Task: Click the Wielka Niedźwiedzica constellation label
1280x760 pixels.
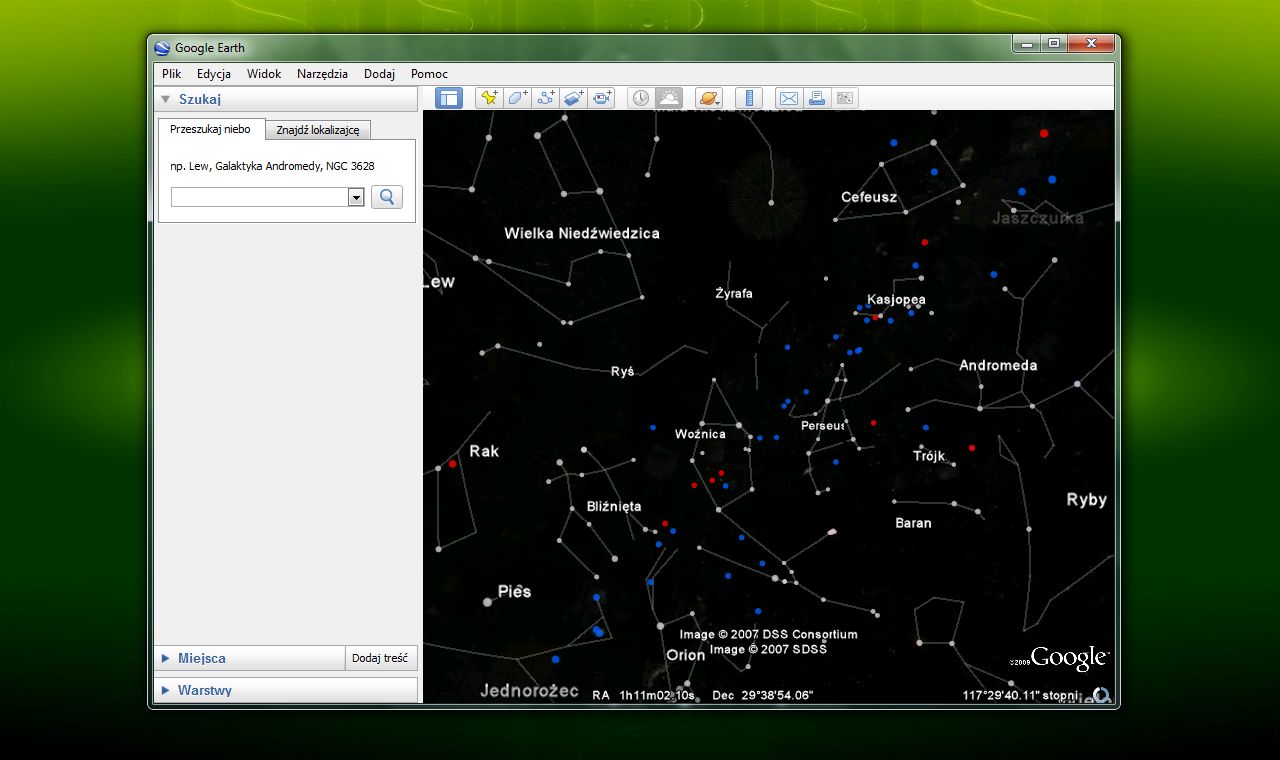Action: tap(582, 233)
